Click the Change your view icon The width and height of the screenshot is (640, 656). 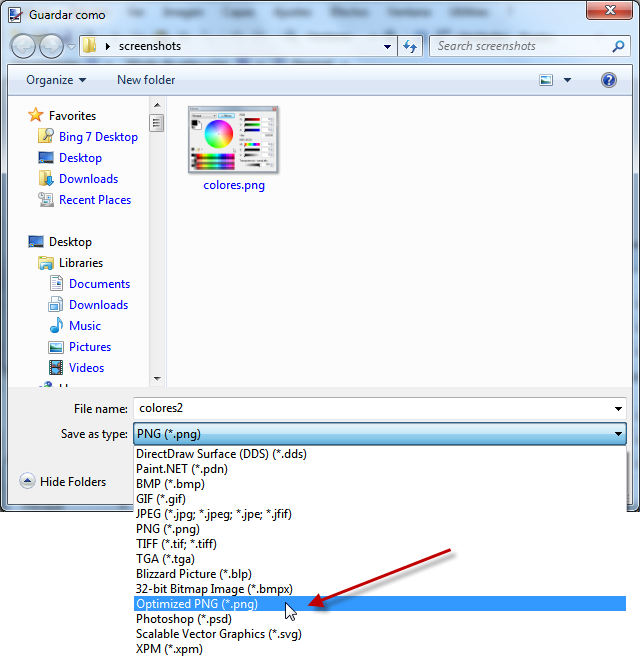click(x=546, y=80)
